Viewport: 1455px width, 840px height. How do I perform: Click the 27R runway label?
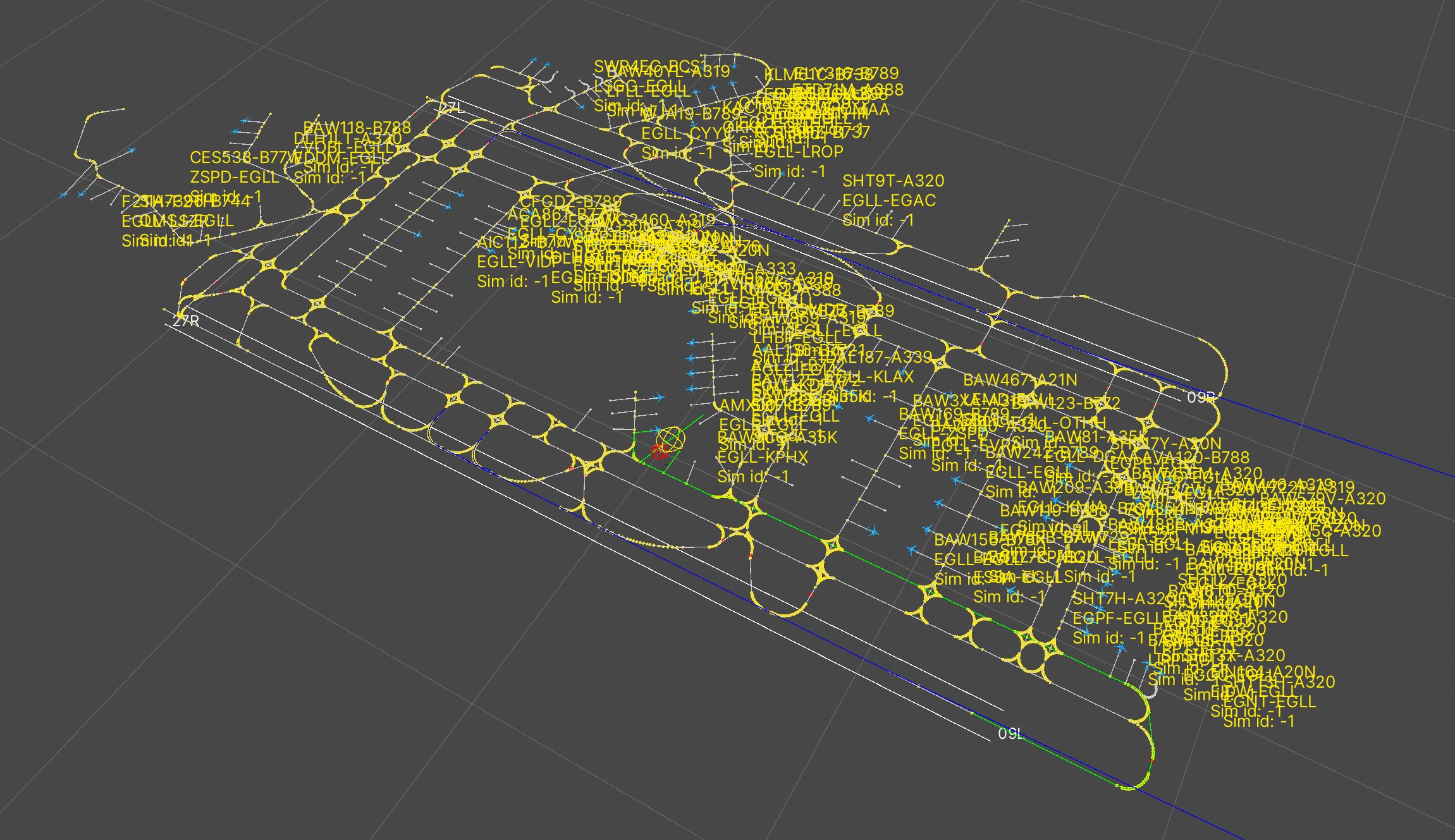coord(186,321)
